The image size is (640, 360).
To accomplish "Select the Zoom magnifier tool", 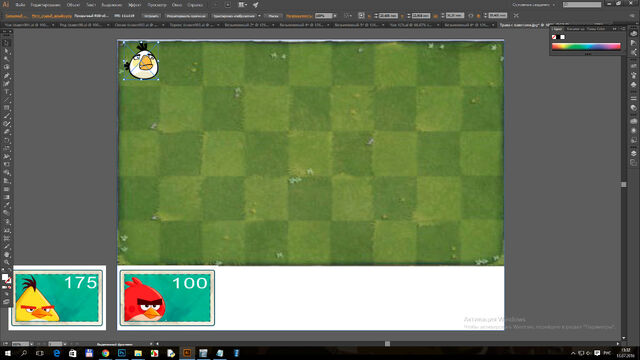I will click(x=7, y=262).
